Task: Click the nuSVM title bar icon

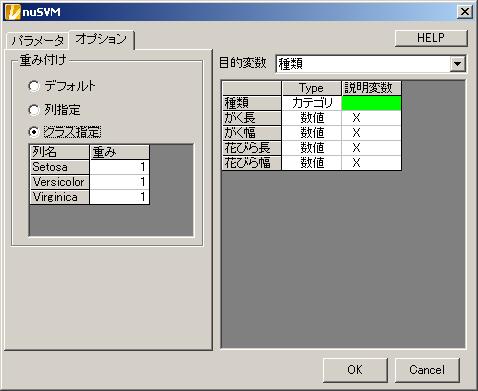Action: click(12, 12)
